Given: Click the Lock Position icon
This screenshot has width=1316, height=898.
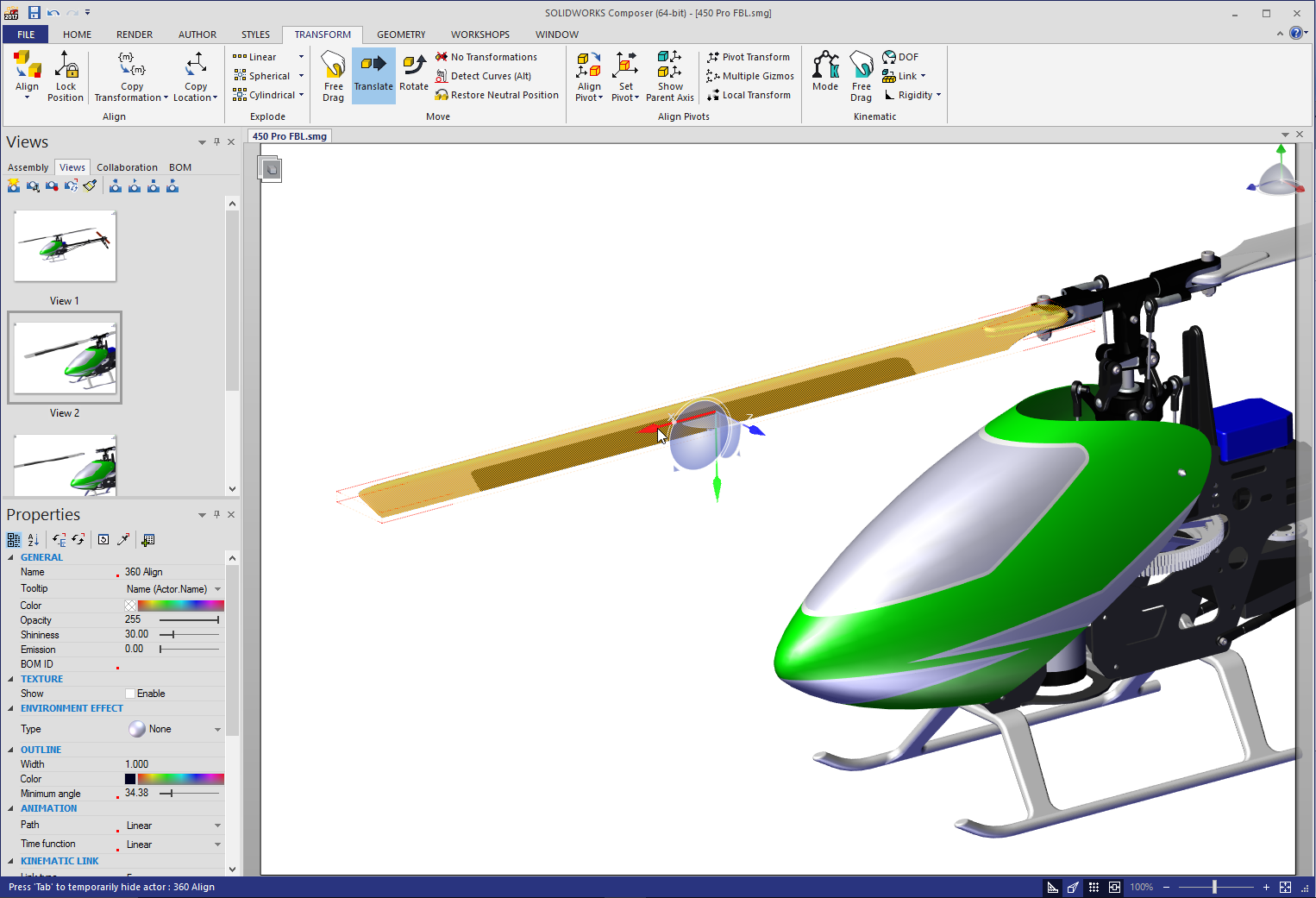Looking at the screenshot, I should click(x=66, y=76).
